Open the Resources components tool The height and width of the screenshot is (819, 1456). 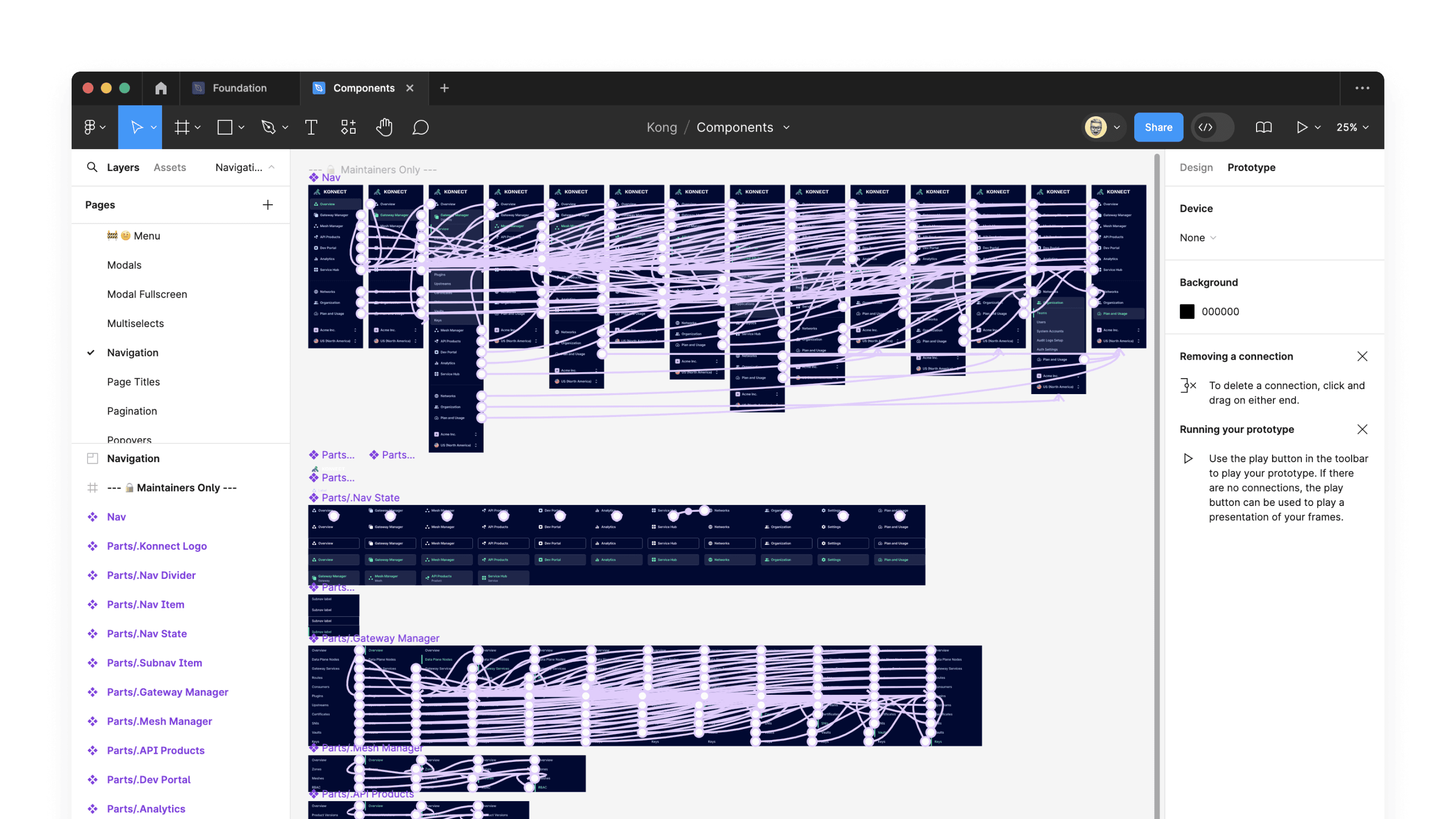point(348,127)
